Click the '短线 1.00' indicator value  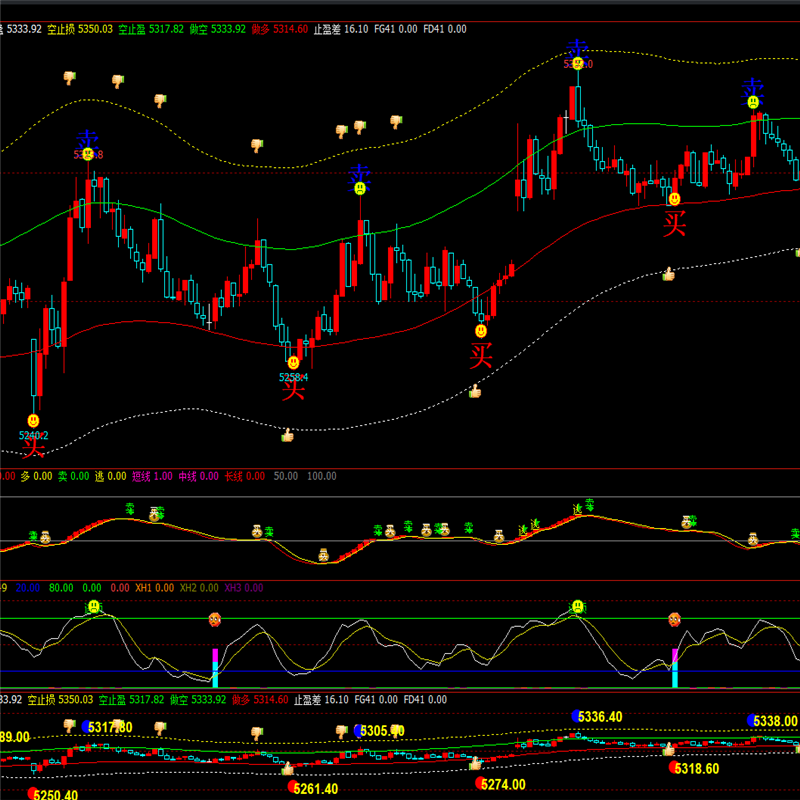pyautogui.click(x=153, y=476)
